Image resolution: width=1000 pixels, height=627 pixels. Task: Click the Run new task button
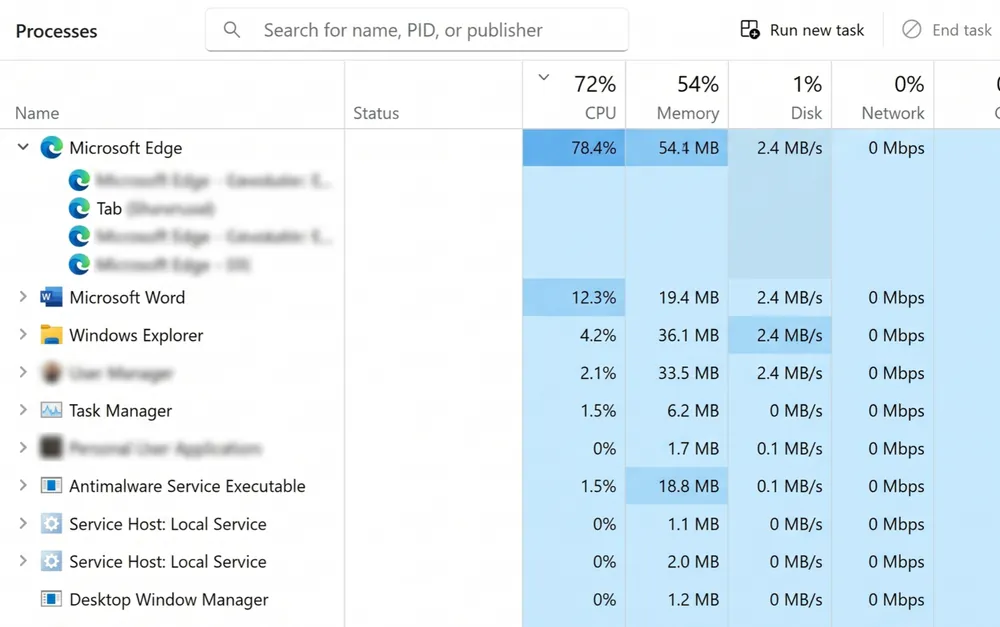802,30
